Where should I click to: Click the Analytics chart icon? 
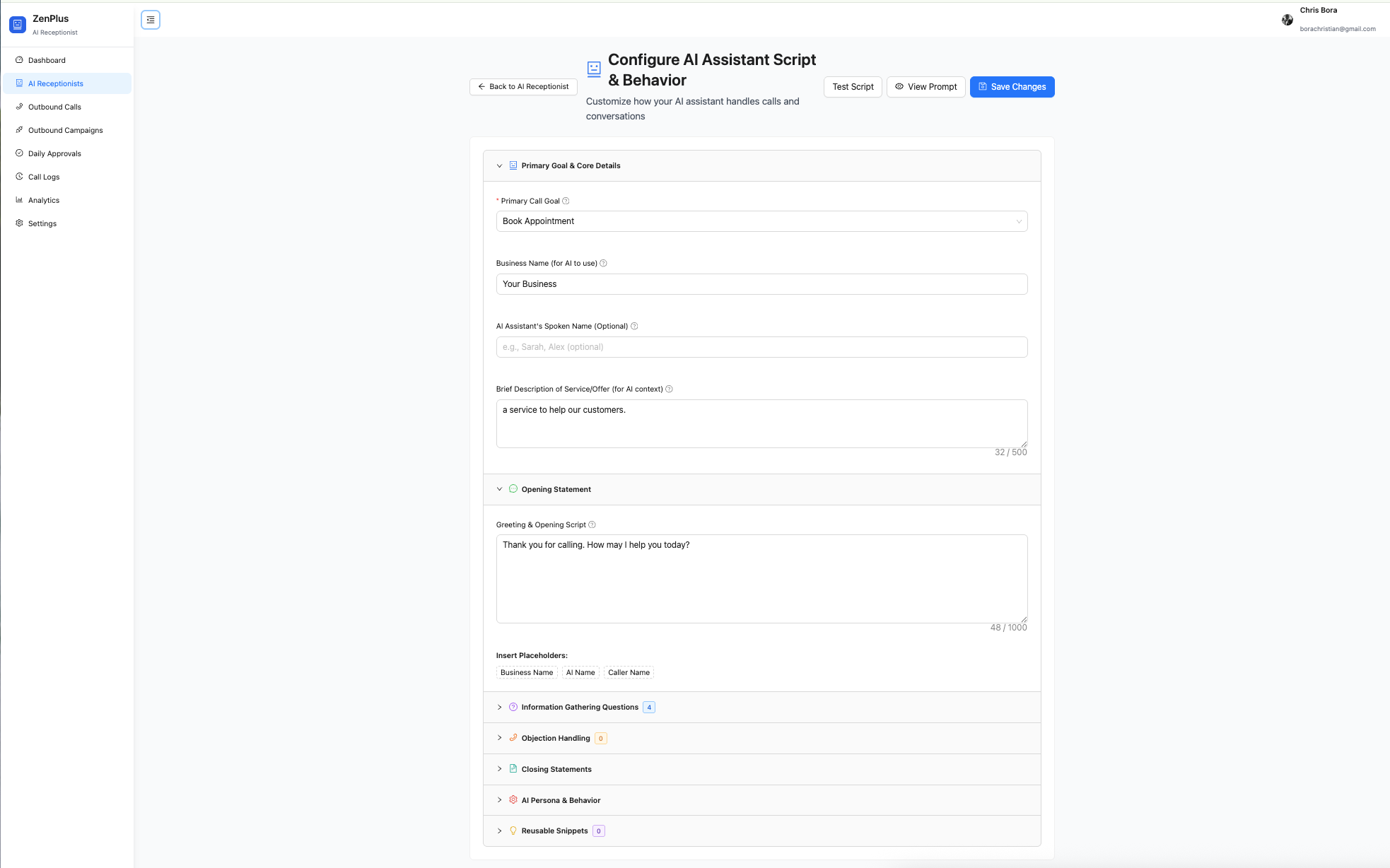click(19, 200)
